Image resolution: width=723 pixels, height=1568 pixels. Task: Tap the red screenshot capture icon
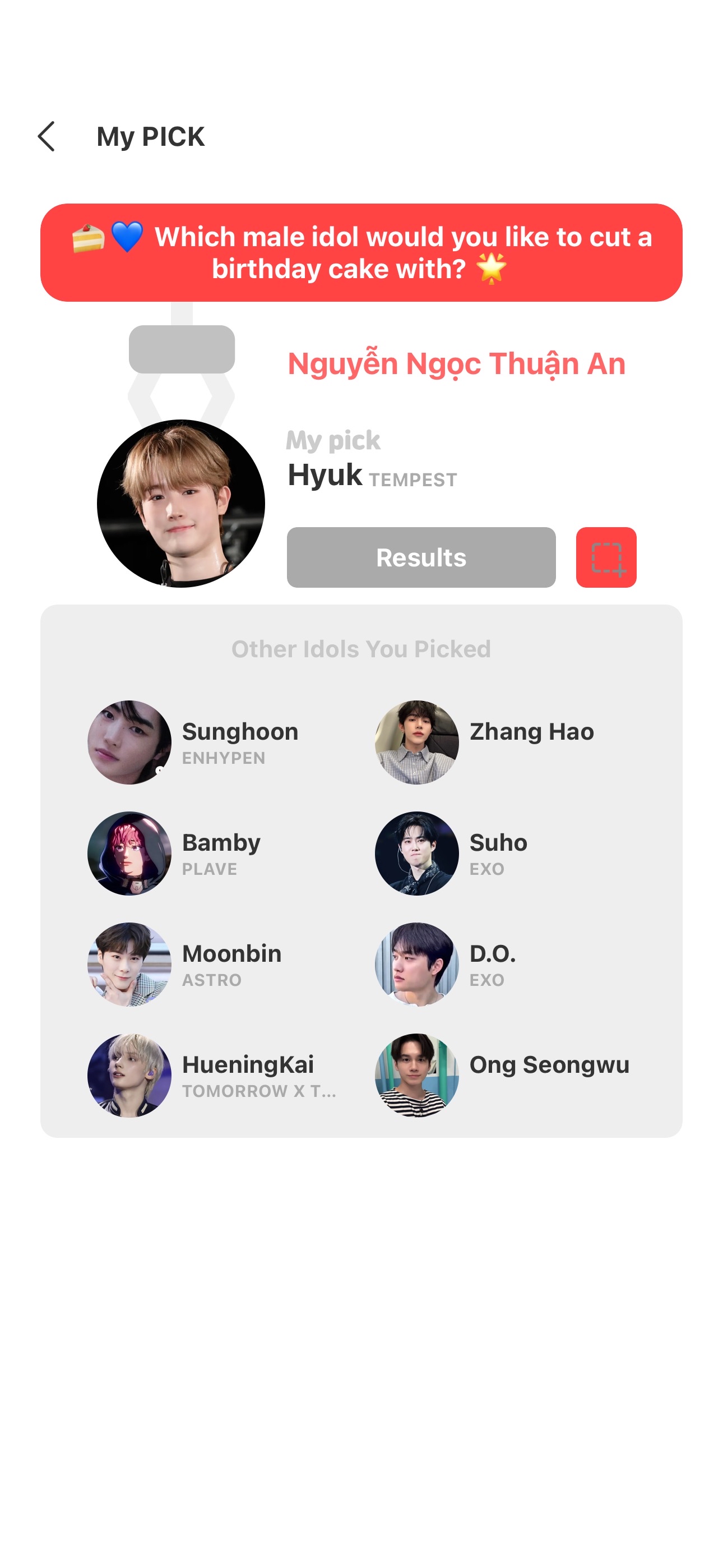(x=606, y=557)
